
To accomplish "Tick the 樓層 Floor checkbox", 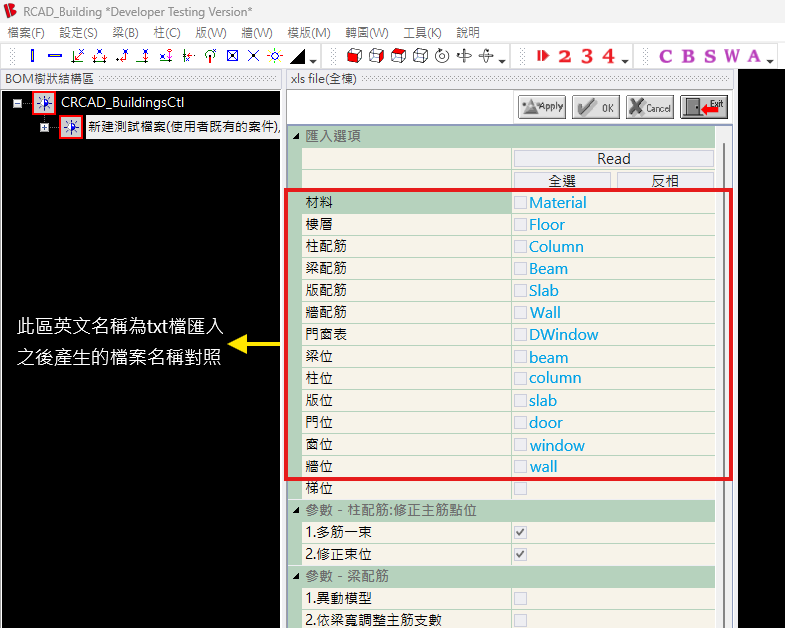I will click(521, 224).
